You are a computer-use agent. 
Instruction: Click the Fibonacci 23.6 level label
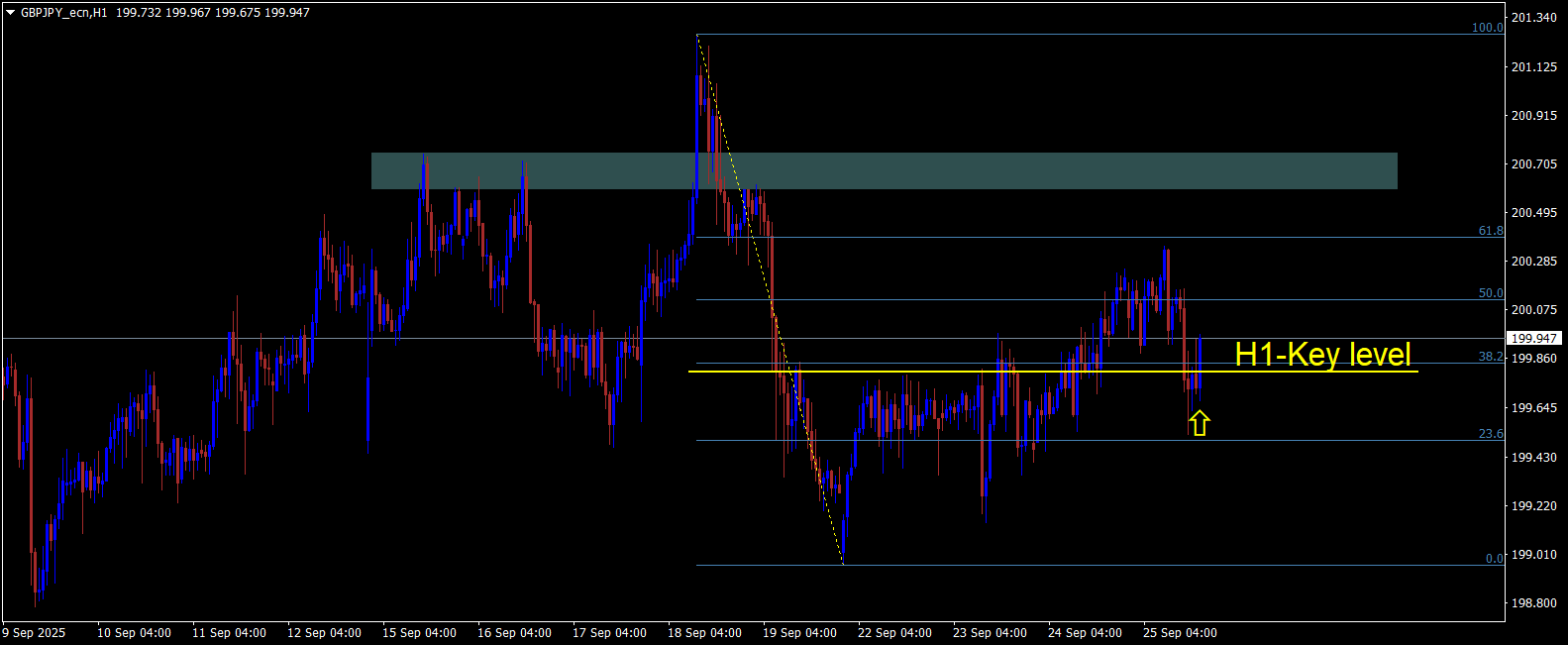(1491, 434)
